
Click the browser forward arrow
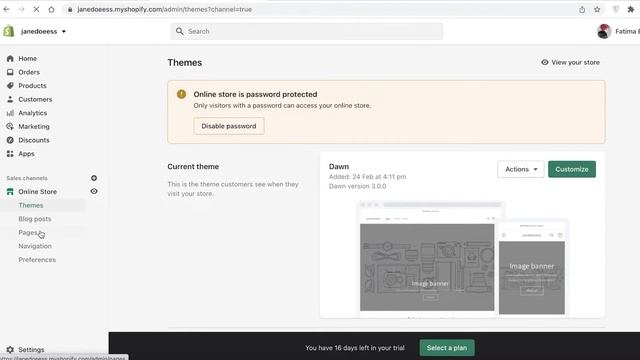21,9
